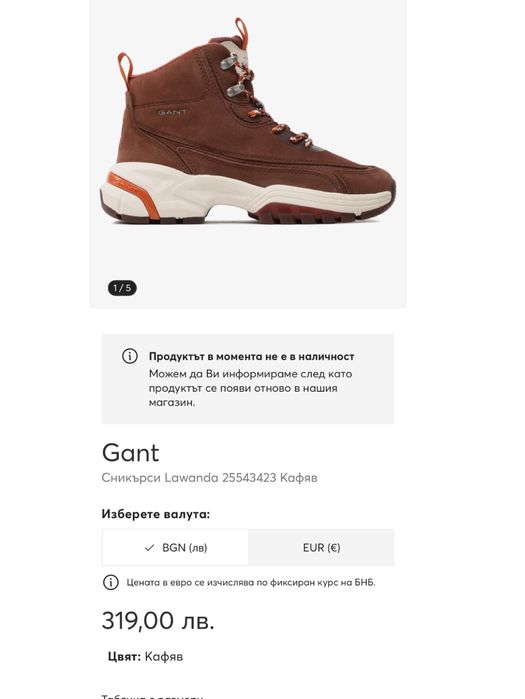Open the Gant brand link
Image resolution: width=525 pixels, height=699 pixels.
pyautogui.click(x=130, y=452)
